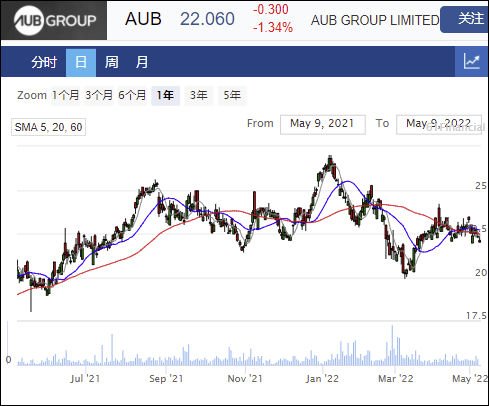Screen dimensions: 489x406
Task: Click the Jan '22 axis label
Action: tap(322, 379)
